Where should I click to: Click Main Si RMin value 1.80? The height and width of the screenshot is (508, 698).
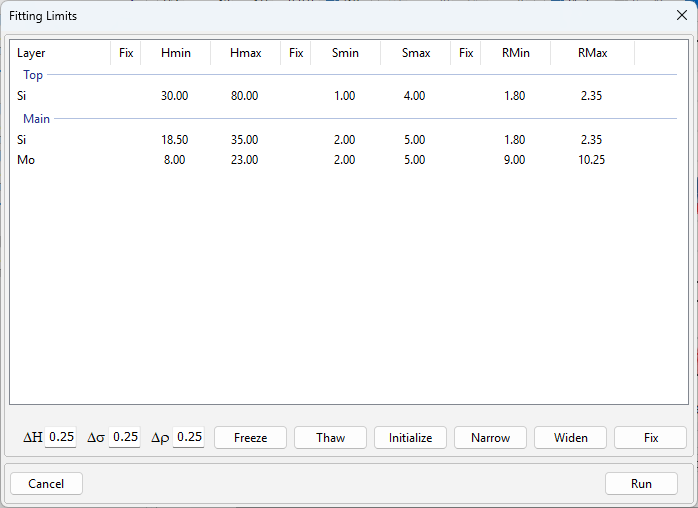click(x=515, y=140)
